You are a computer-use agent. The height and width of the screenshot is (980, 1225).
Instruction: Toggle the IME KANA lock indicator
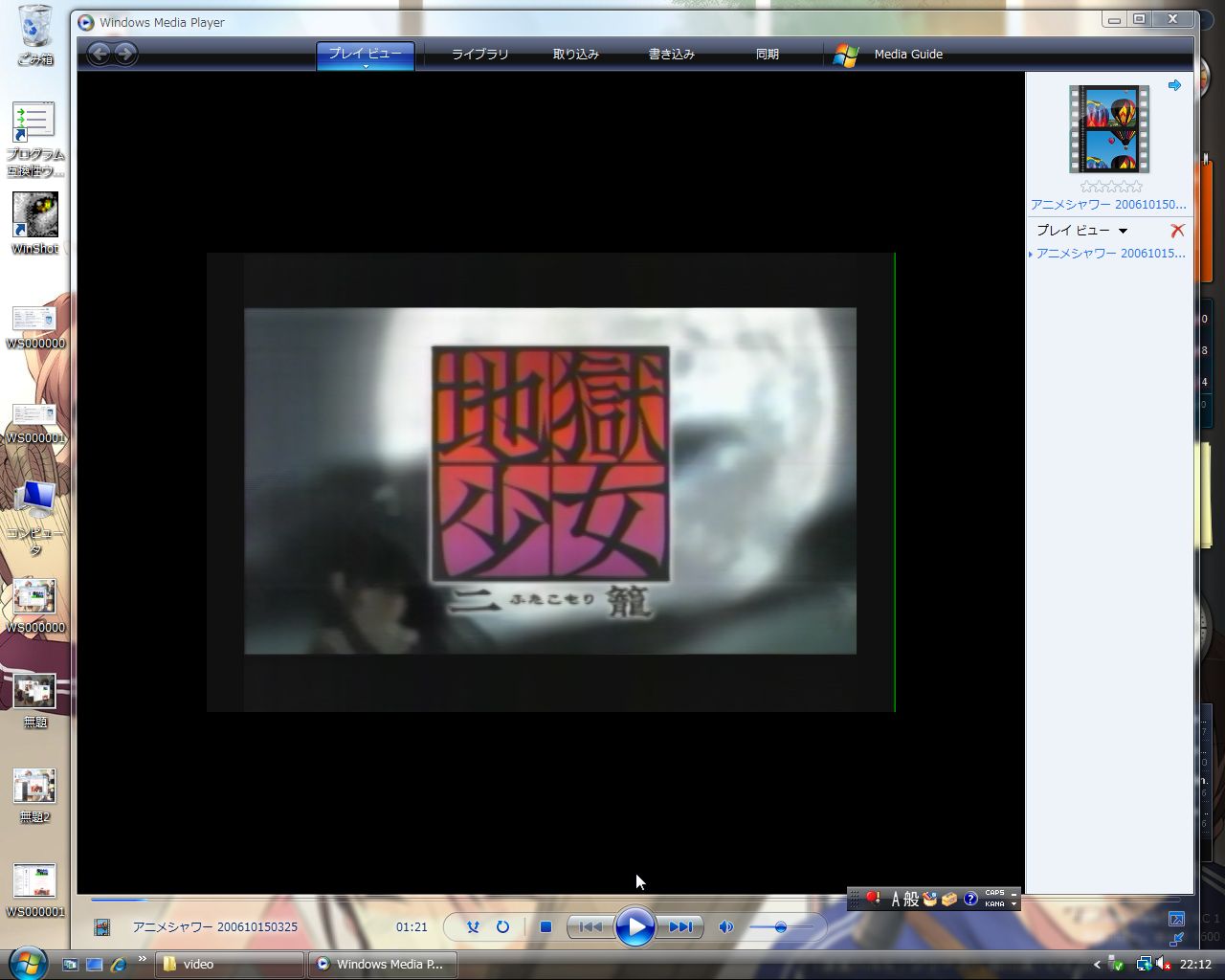coord(994,903)
